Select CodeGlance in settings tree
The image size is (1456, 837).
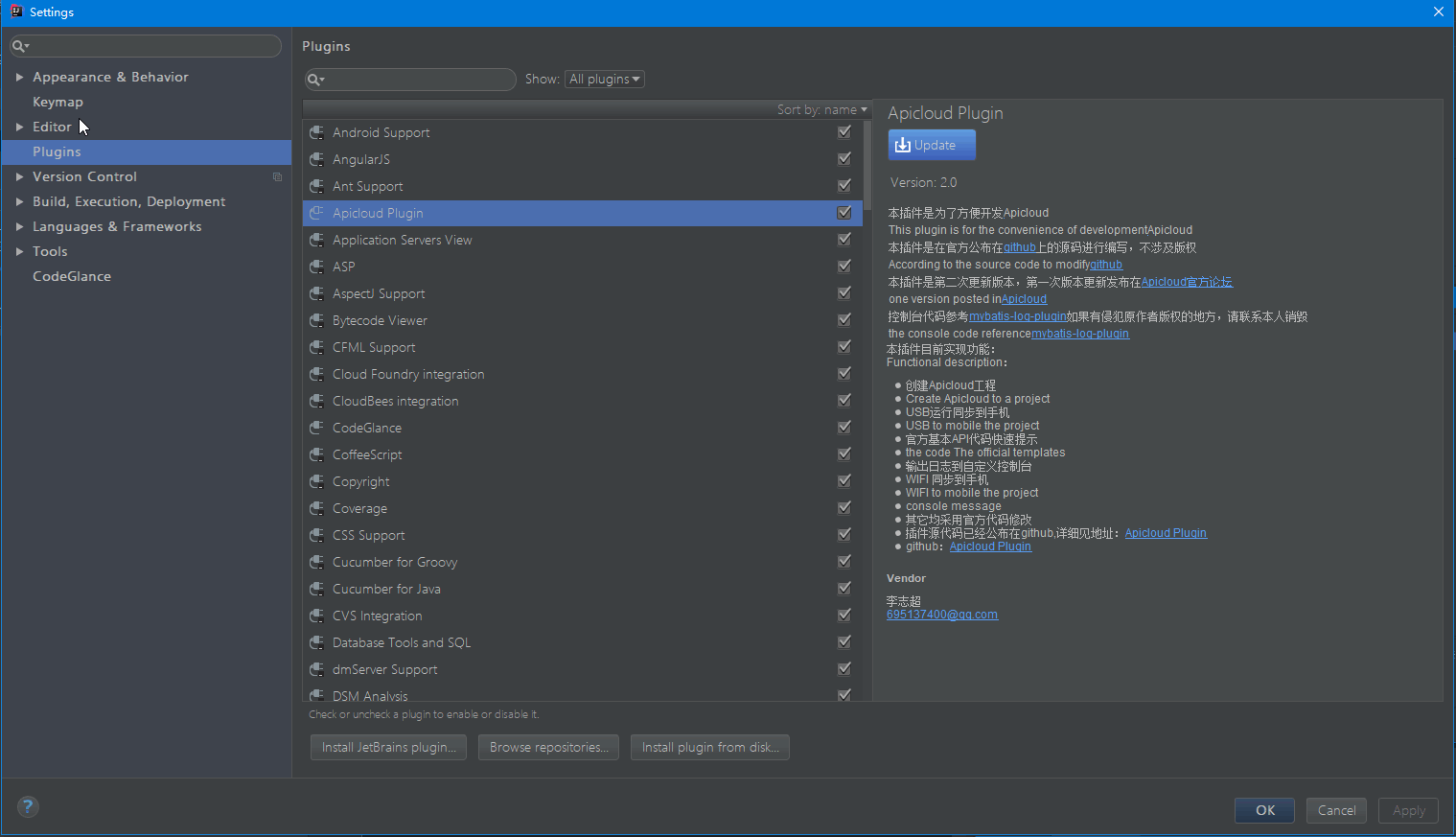click(x=72, y=276)
